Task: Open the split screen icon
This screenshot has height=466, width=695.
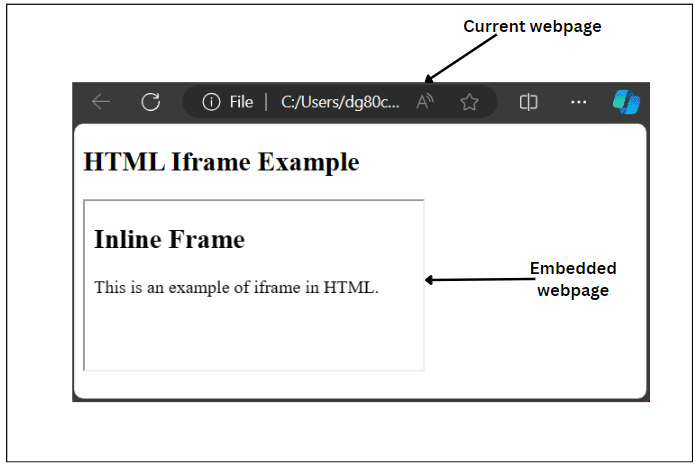Action: (528, 102)
